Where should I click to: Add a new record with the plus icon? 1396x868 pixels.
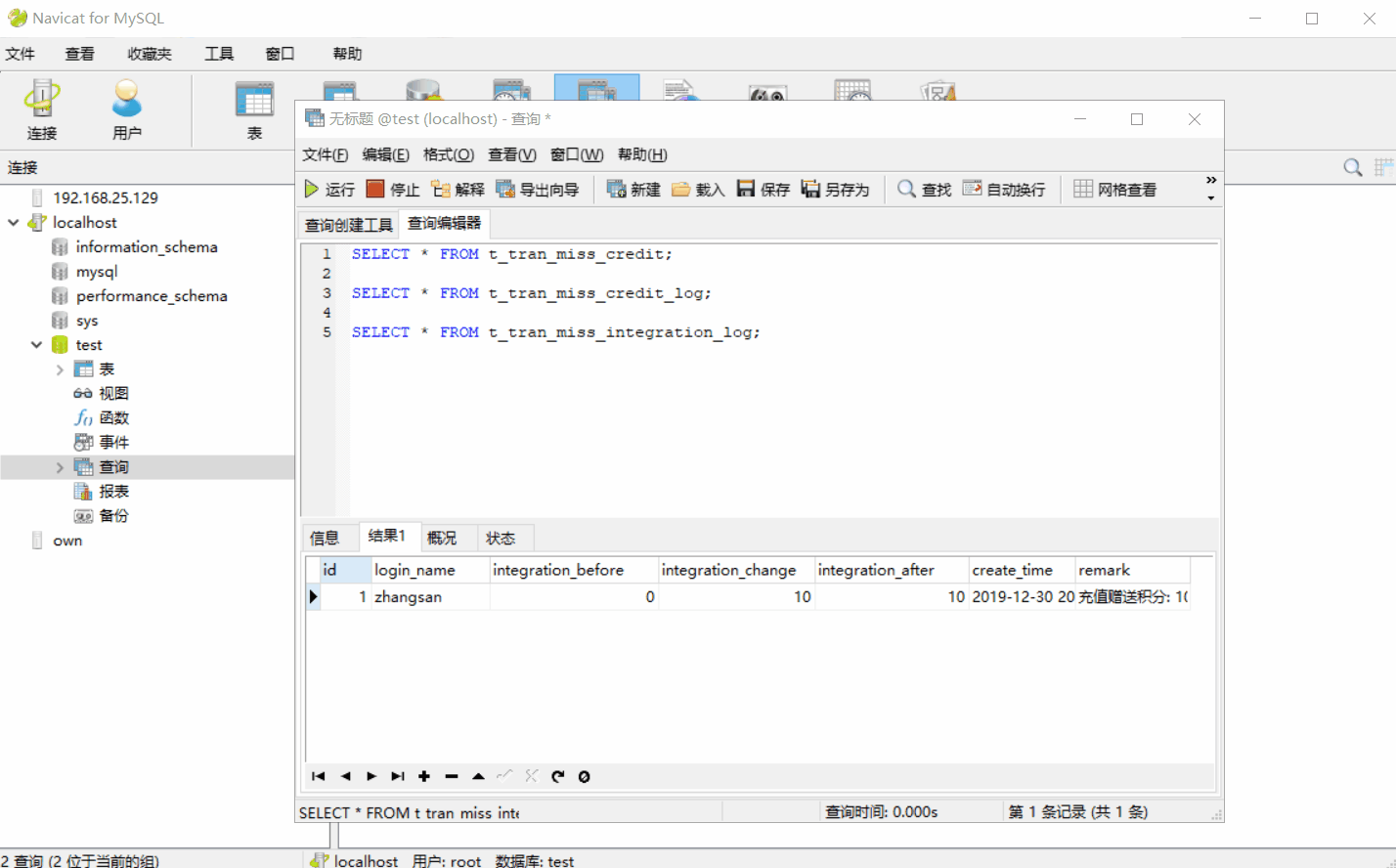click(423, 776)
